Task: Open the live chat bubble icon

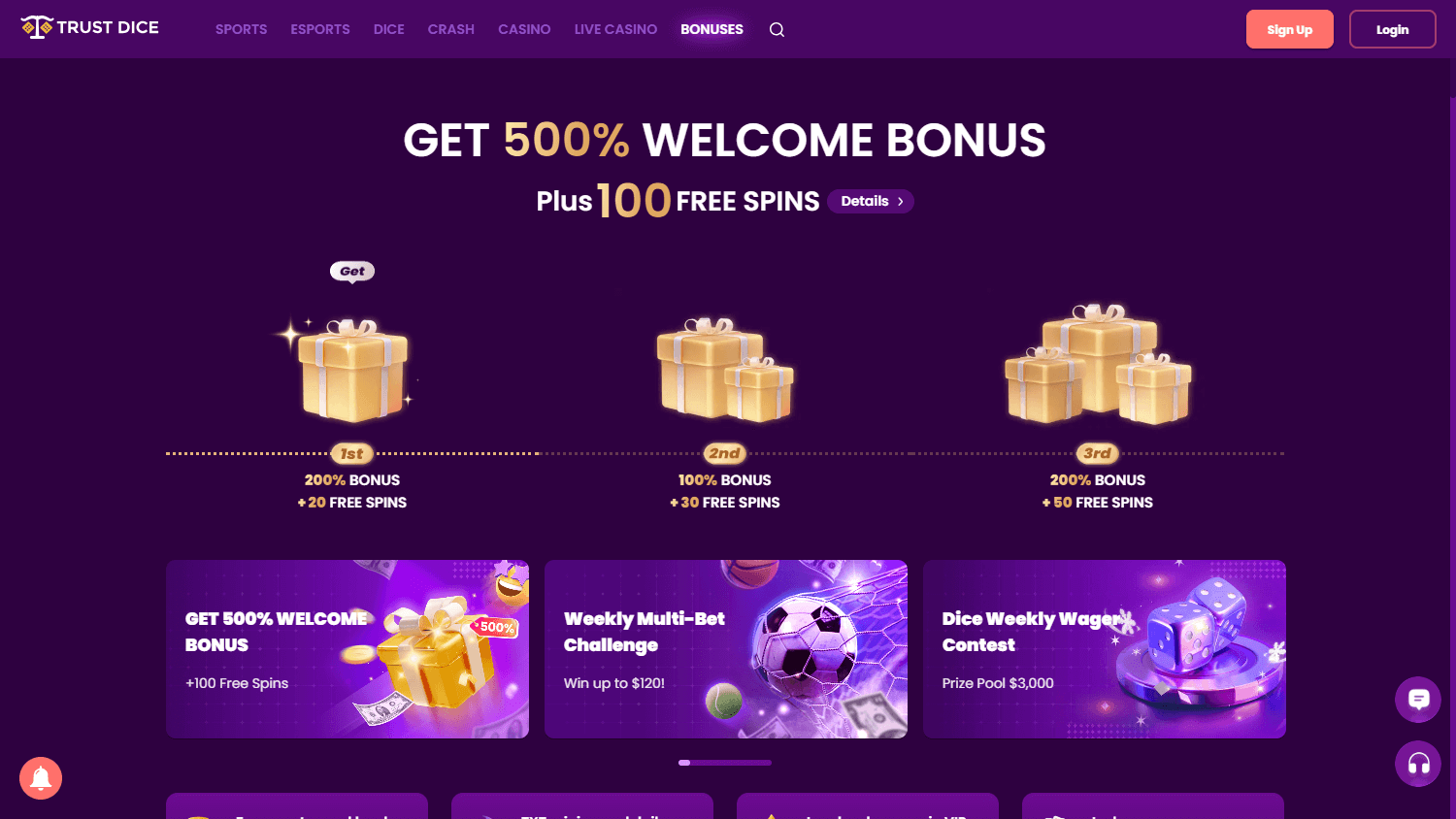Action: coord(1418,700)
